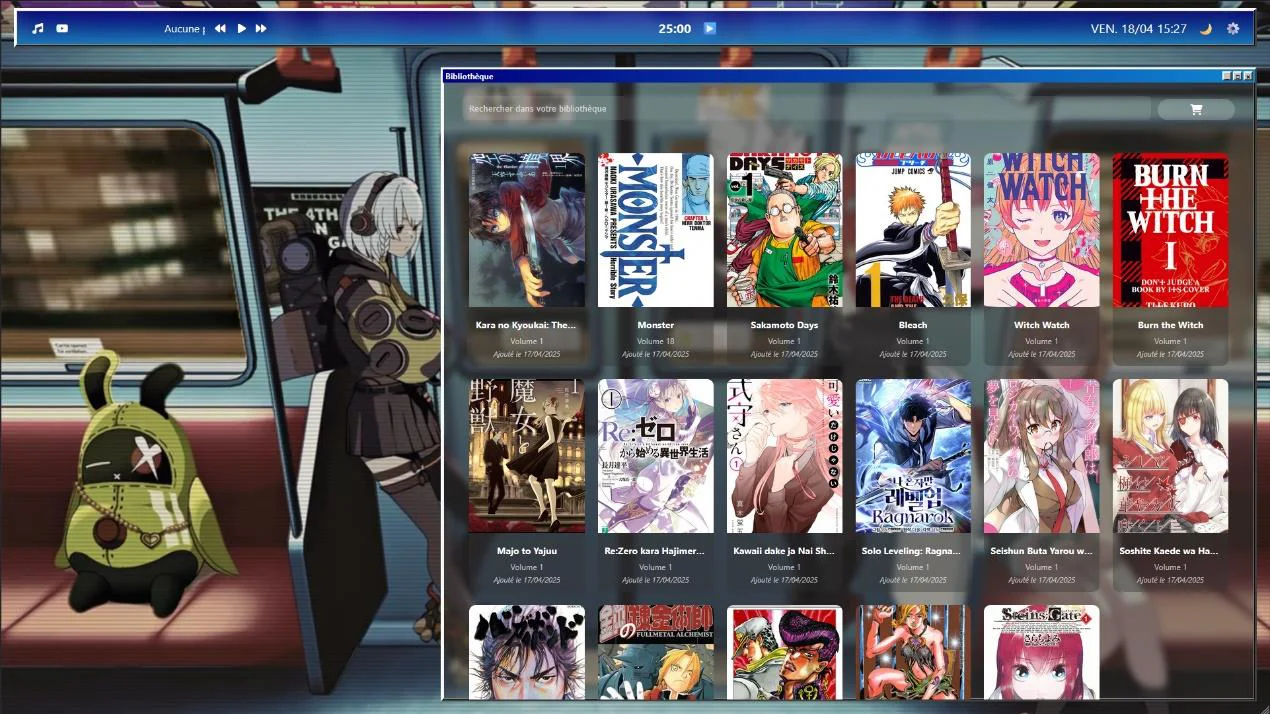Open Witch Watch cover
The image size is (1270, 714).
pos(1042,230)
